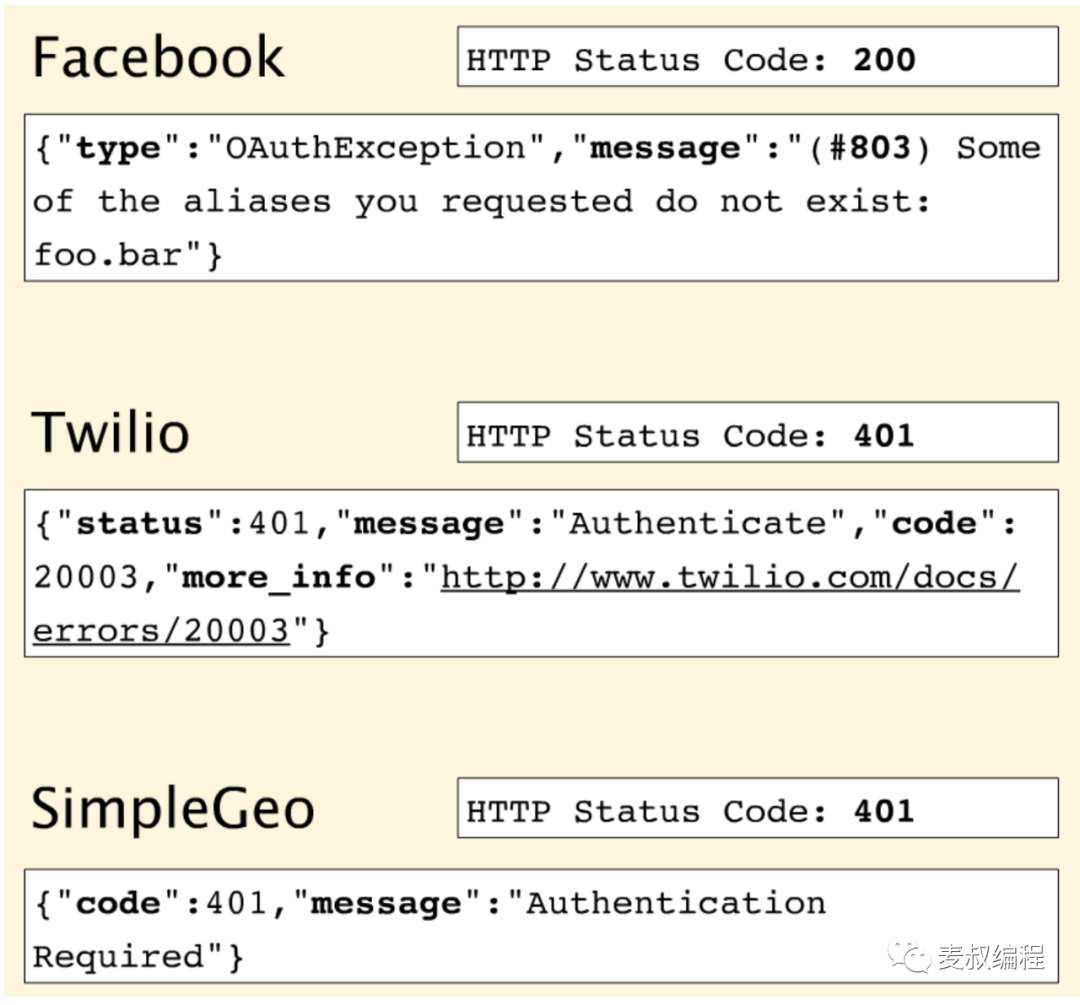Click the bold "status" key in Twilio JSON

click(140, 524)
